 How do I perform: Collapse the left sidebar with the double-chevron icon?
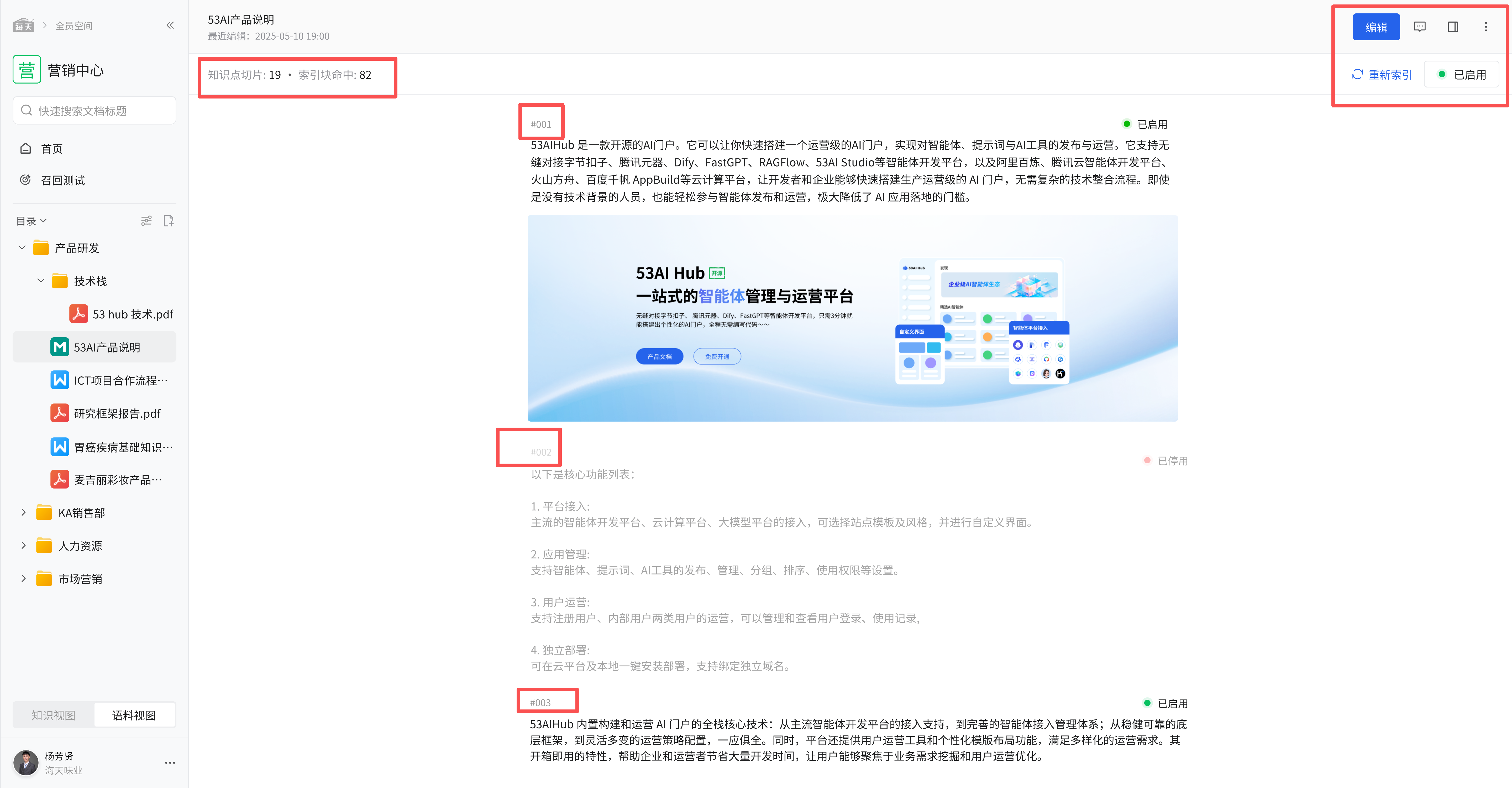(x=170, y=25)
